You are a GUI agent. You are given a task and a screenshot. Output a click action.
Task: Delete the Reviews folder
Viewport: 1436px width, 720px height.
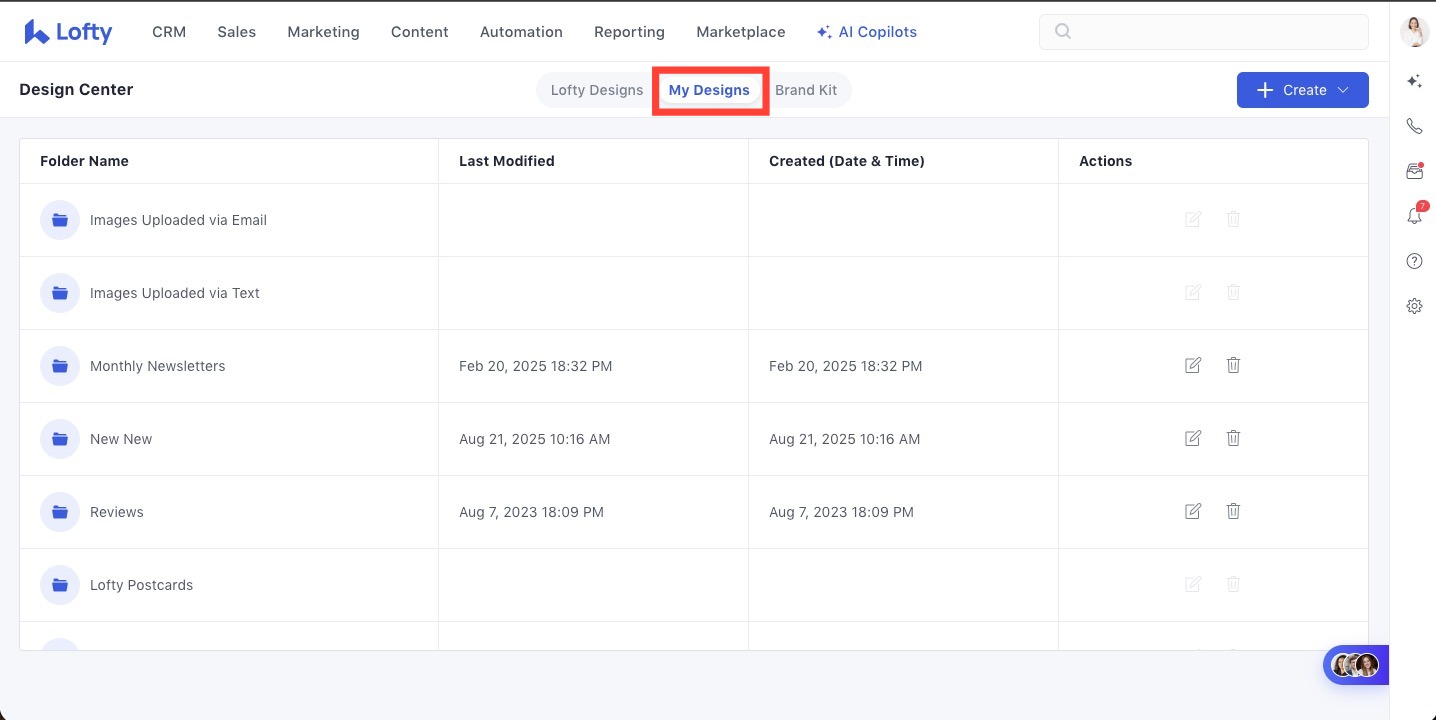1233,511
